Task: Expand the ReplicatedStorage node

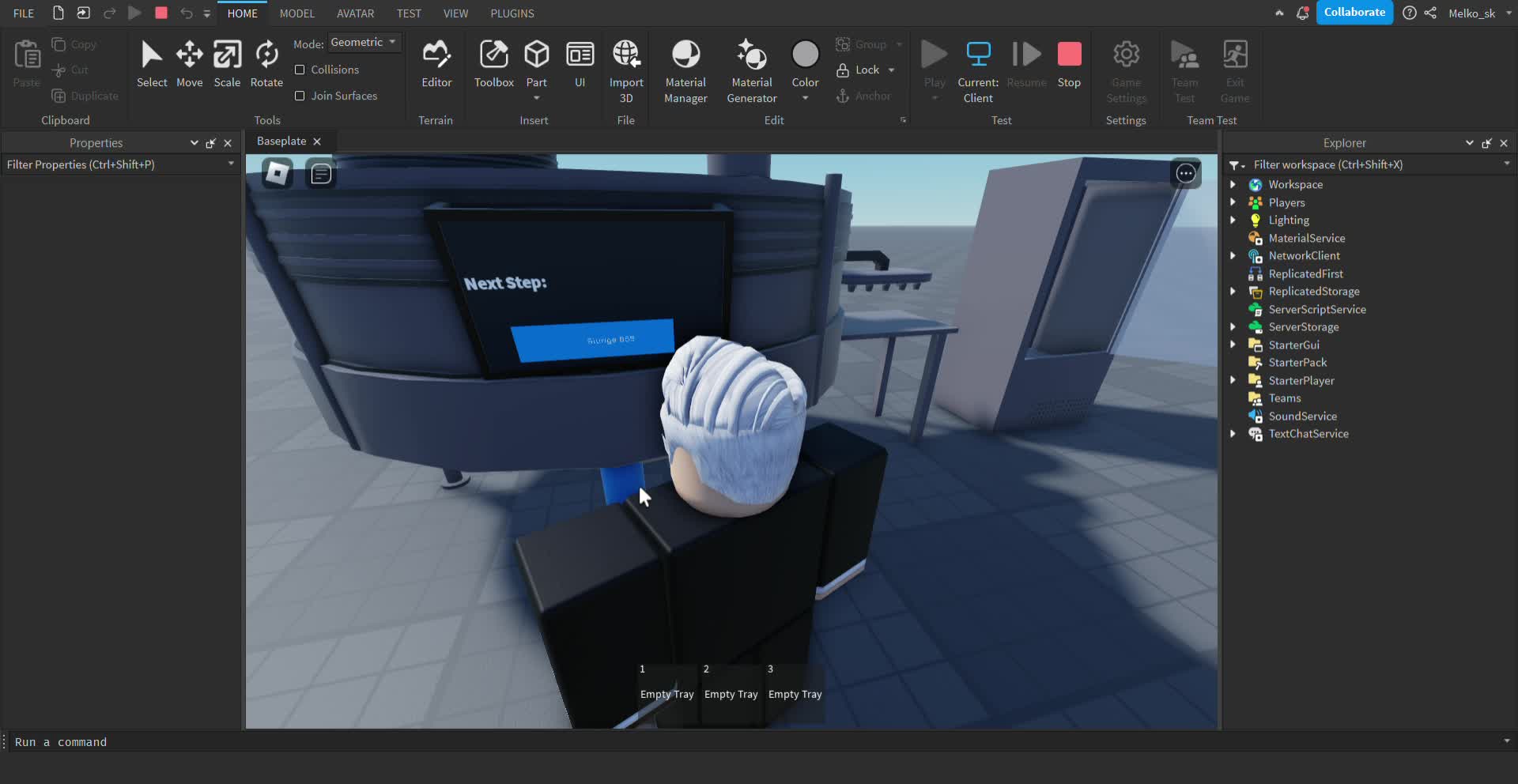Action: pos(1233,292)
